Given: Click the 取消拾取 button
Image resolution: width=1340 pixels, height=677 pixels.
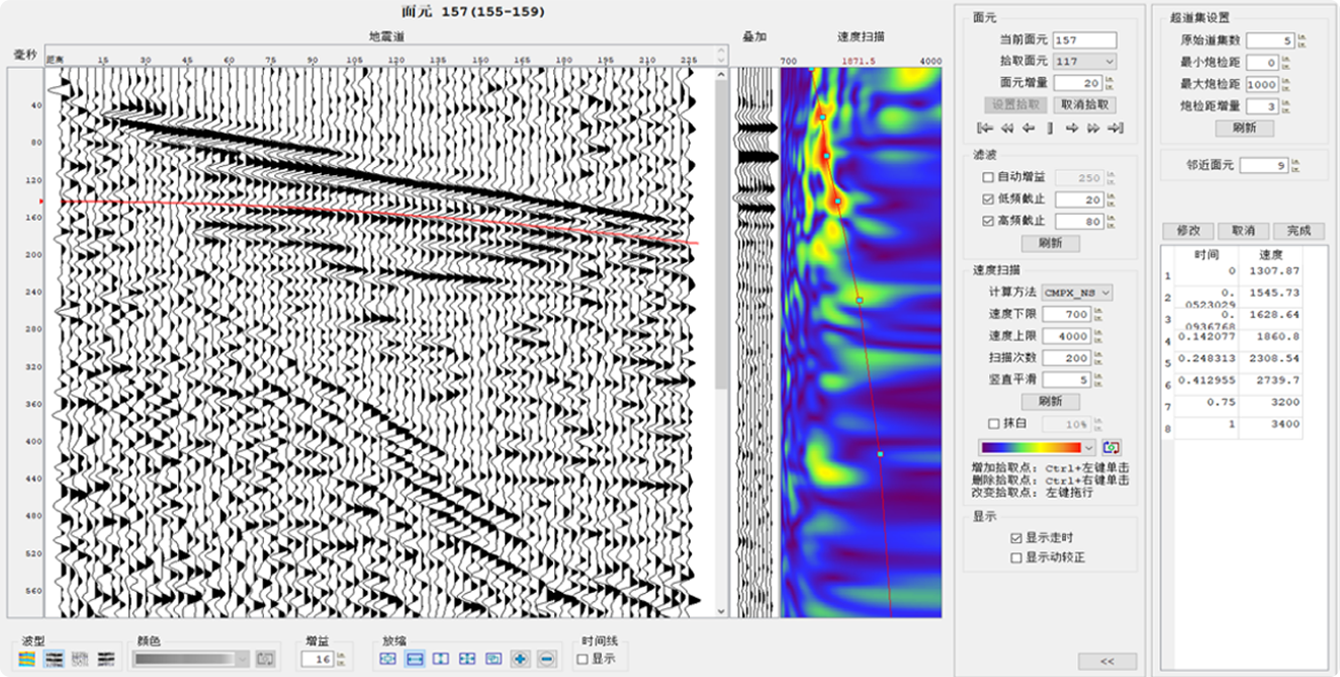Looking at the screenshot, I should (x=1085, y=105).
